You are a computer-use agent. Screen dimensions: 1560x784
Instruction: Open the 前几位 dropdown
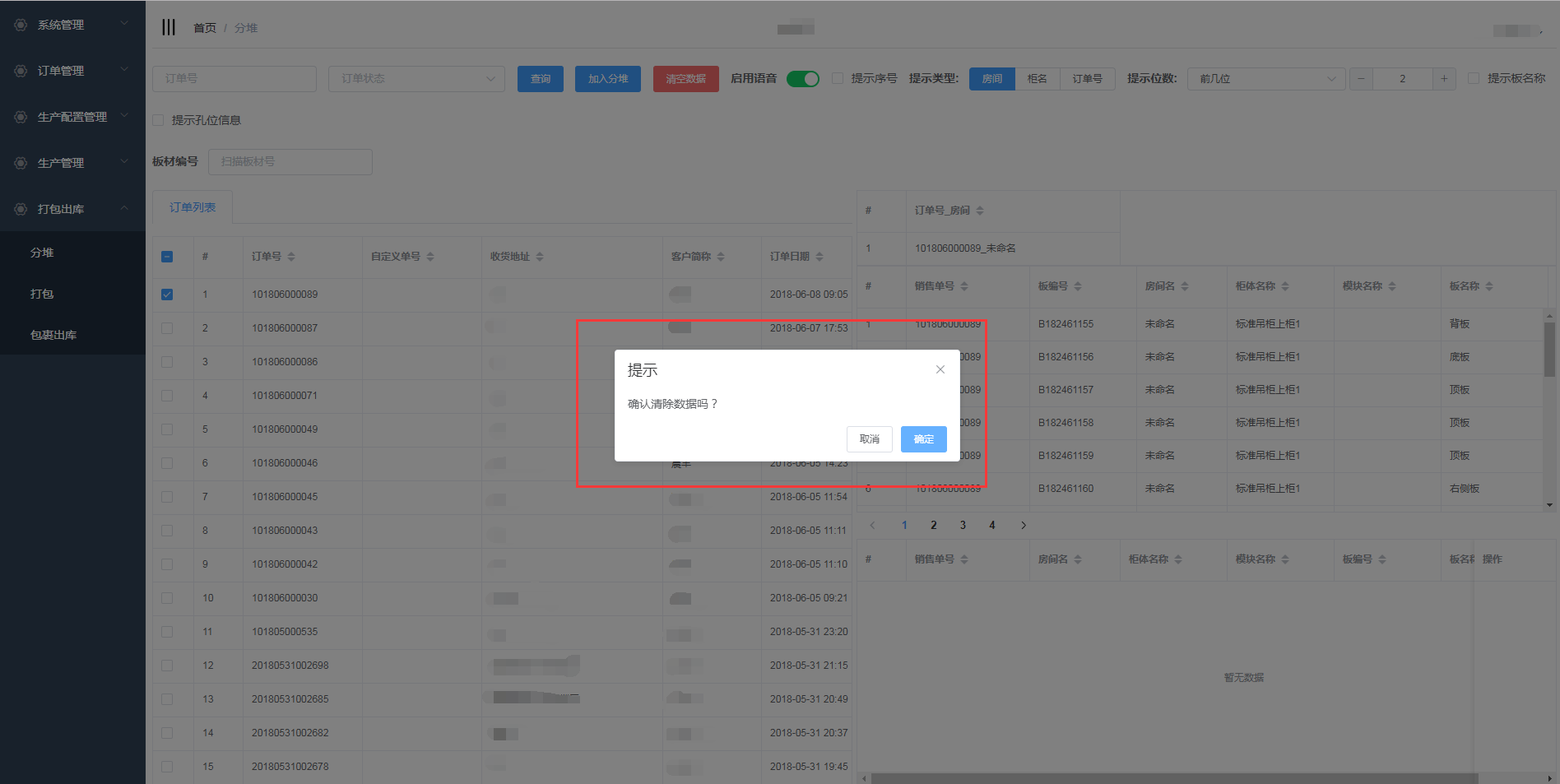click(x=1265, y=79)
